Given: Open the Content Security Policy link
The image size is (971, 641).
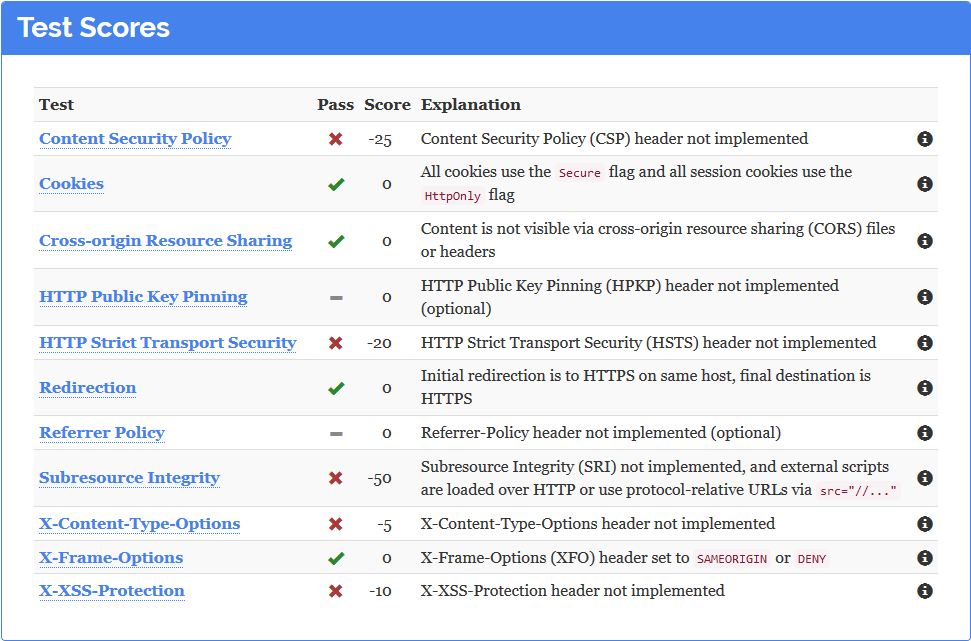Looking at the screenshot, I should pos(135,139).
